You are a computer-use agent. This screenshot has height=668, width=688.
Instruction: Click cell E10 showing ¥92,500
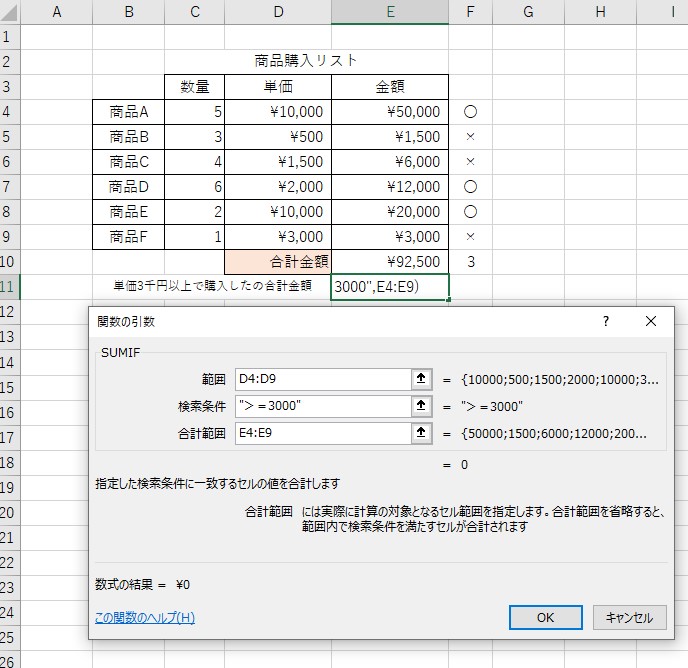pyautogui.click(x=390, y=261)
